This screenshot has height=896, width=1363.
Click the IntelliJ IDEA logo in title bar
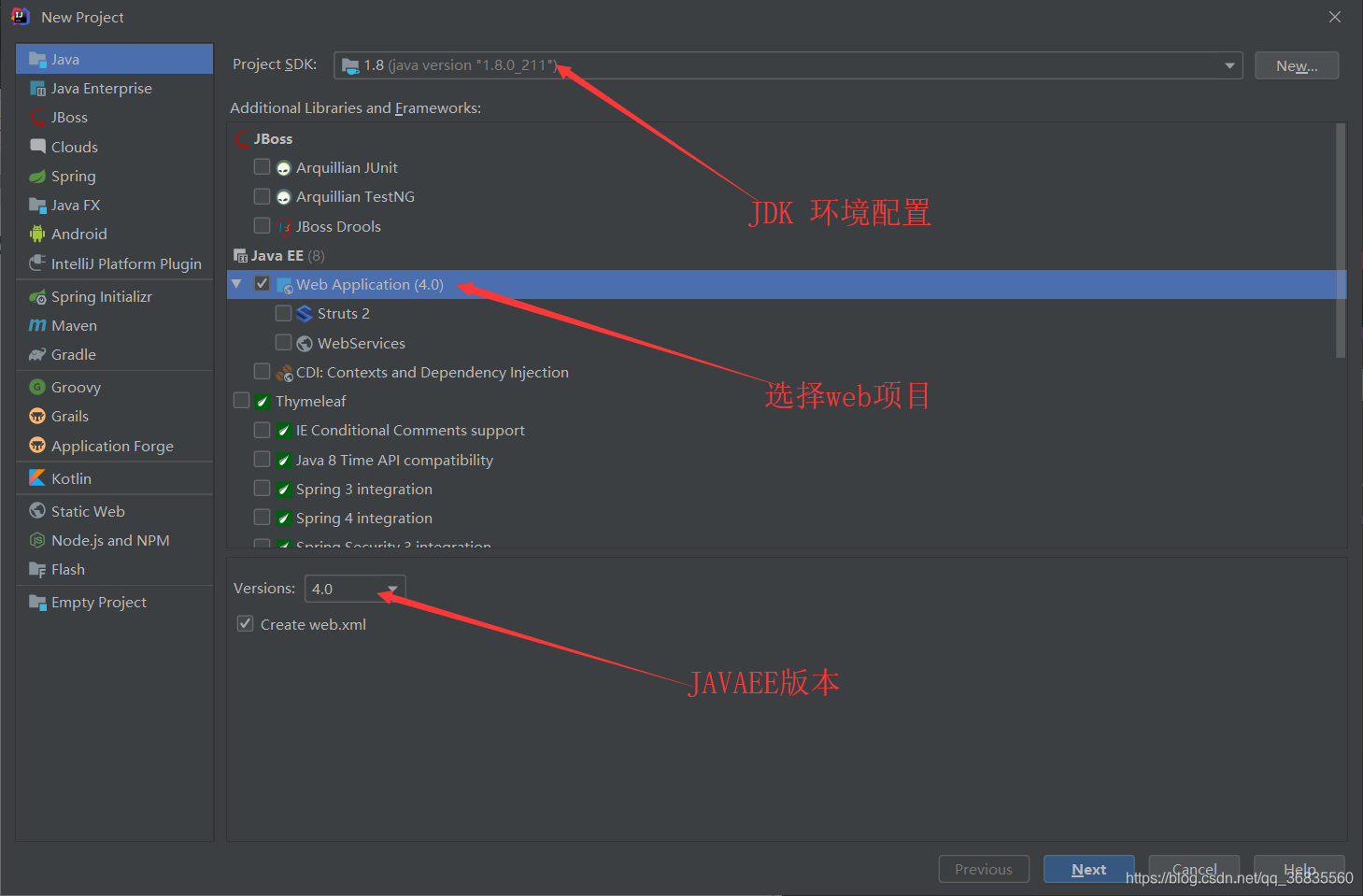coord(20,16)
